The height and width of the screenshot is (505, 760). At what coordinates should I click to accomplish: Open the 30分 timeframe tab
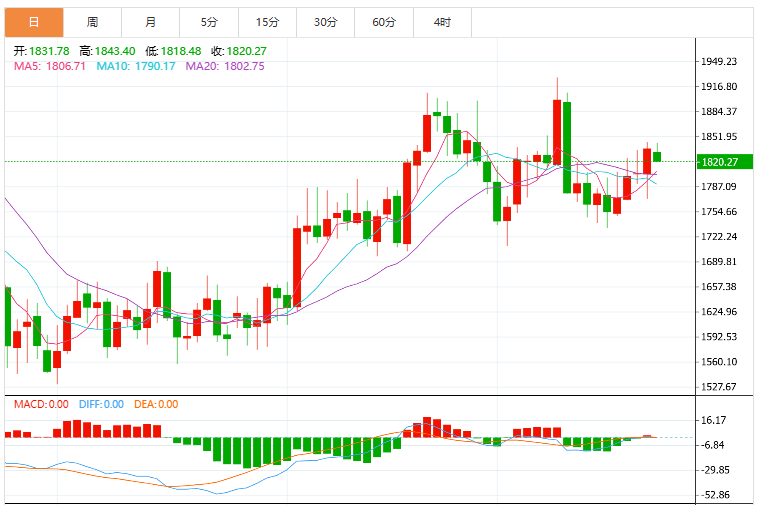(326, 22)
